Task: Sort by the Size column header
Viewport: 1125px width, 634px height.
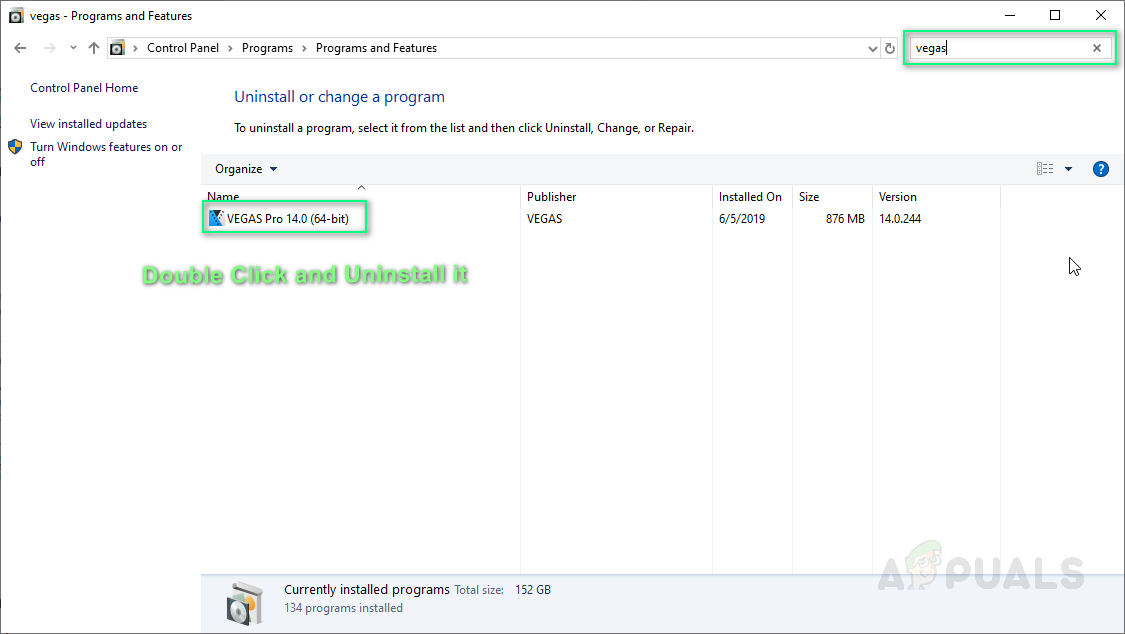Action: (x=809, y=197)
